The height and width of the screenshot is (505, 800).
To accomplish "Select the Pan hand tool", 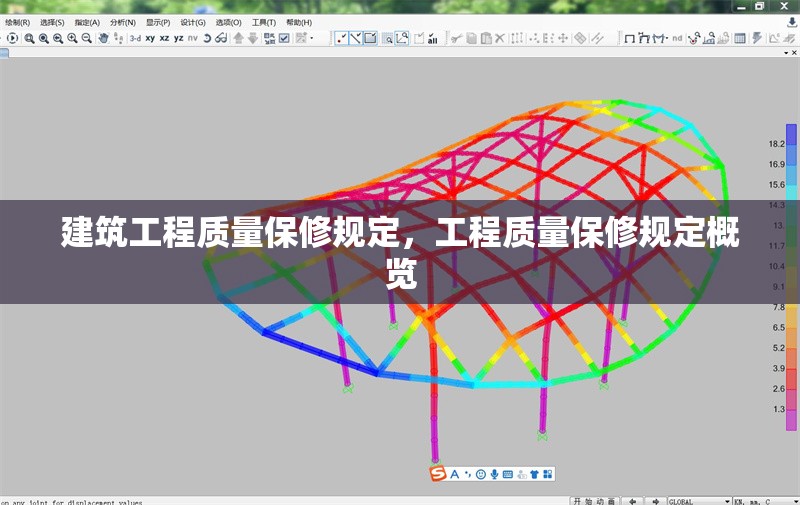I will click(104, 38).
